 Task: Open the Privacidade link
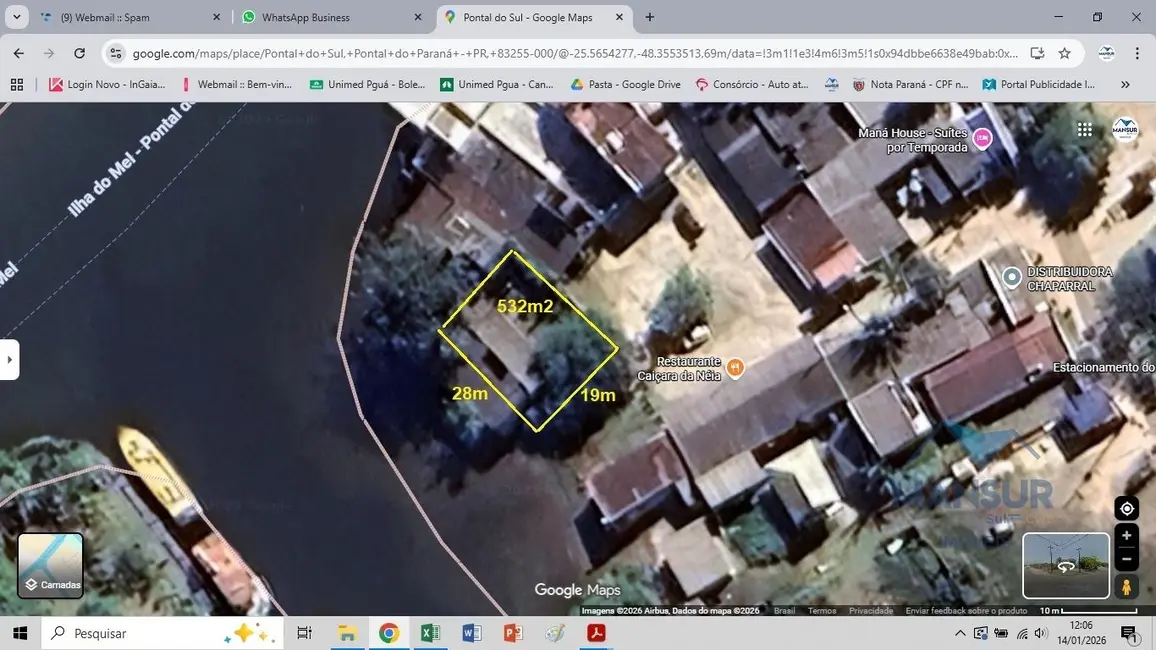click(870, 610)
